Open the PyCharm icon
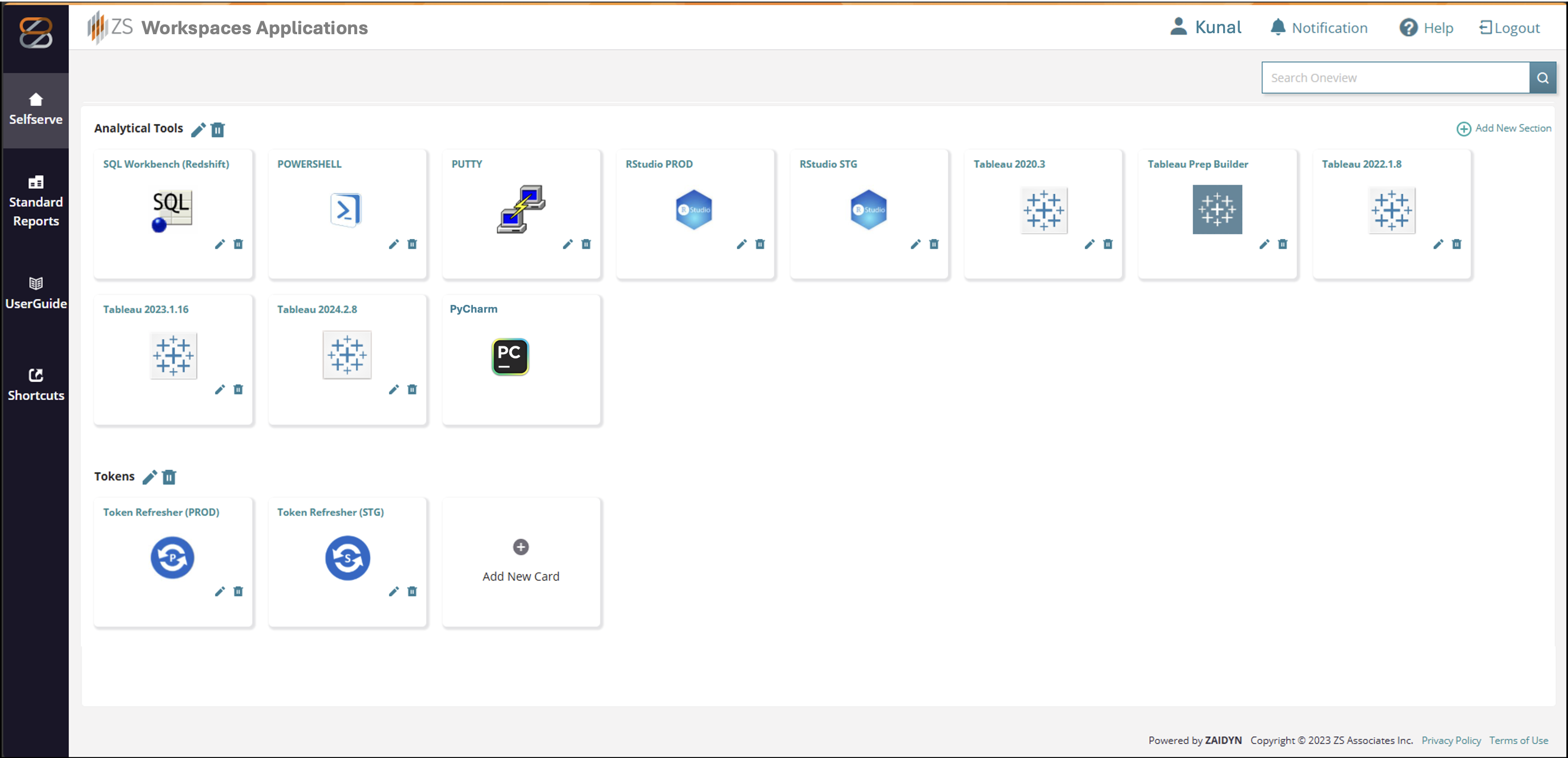 point(510,356)
